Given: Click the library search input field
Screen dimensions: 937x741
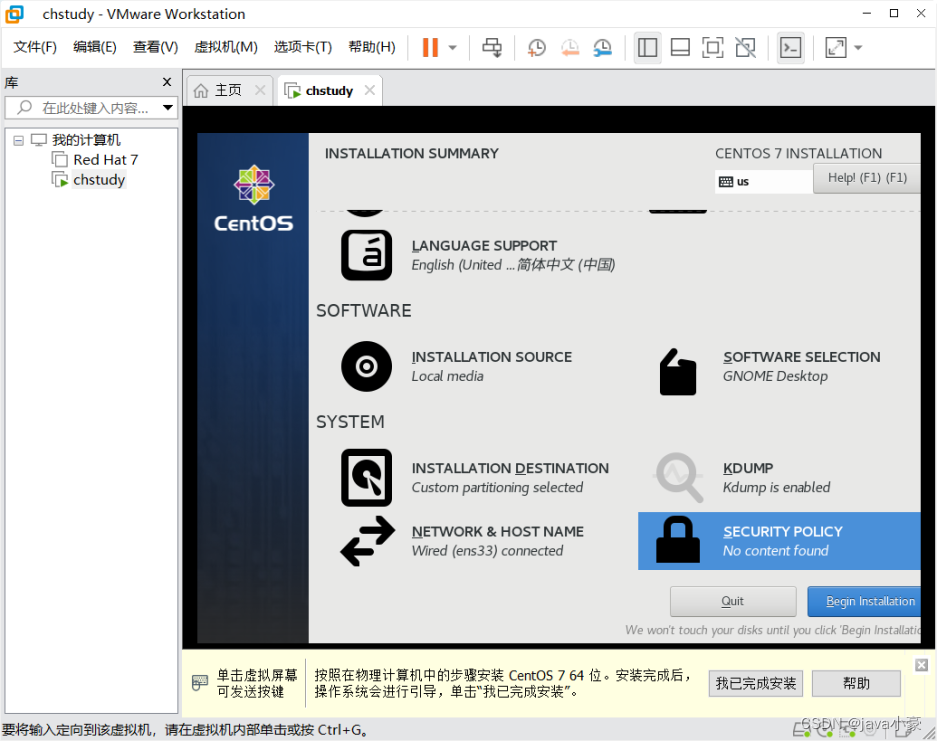Looking at the screenshot, I should tap(90, 108).
